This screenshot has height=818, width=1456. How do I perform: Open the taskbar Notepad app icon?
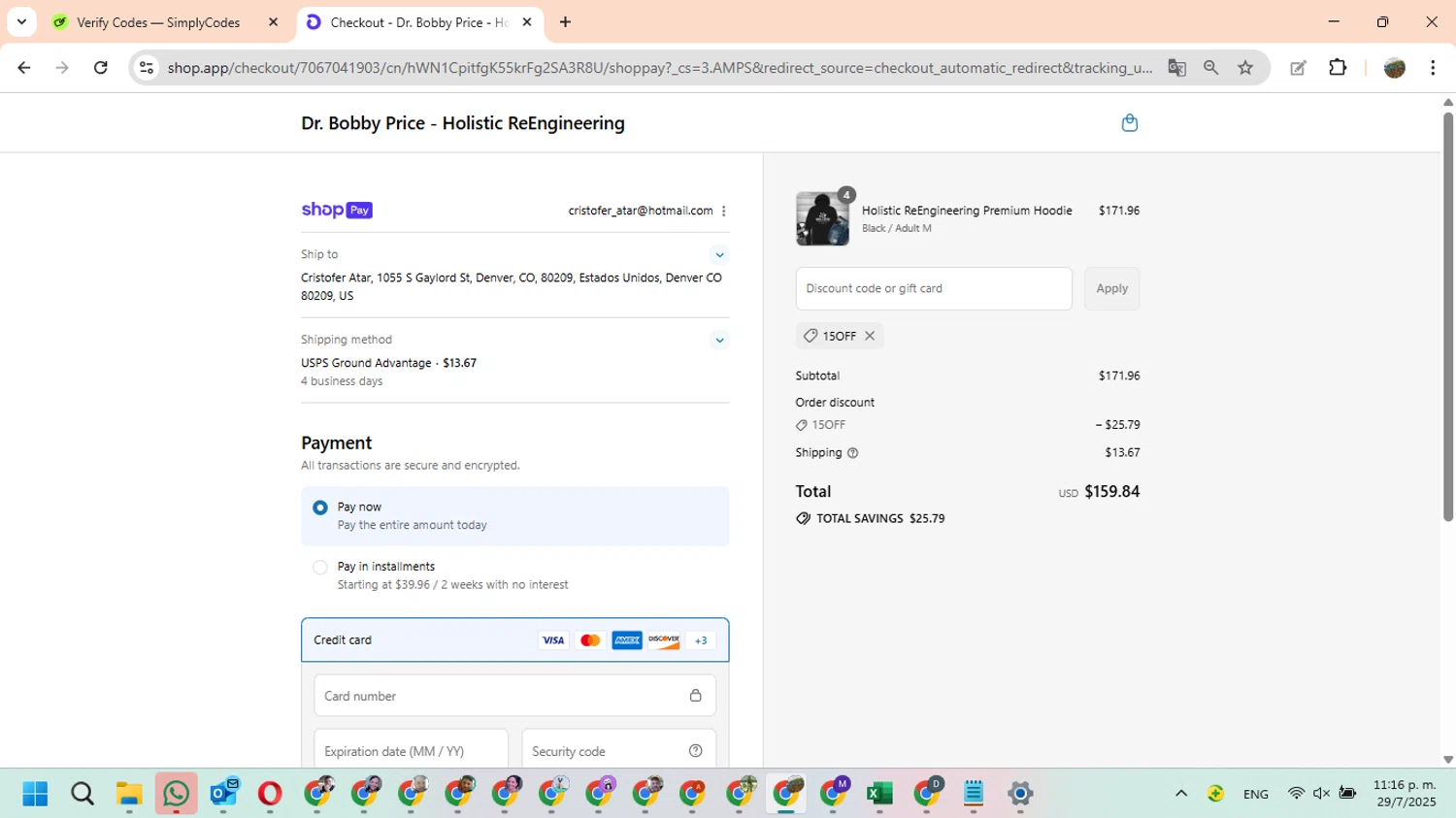click(x=974, y=794)
